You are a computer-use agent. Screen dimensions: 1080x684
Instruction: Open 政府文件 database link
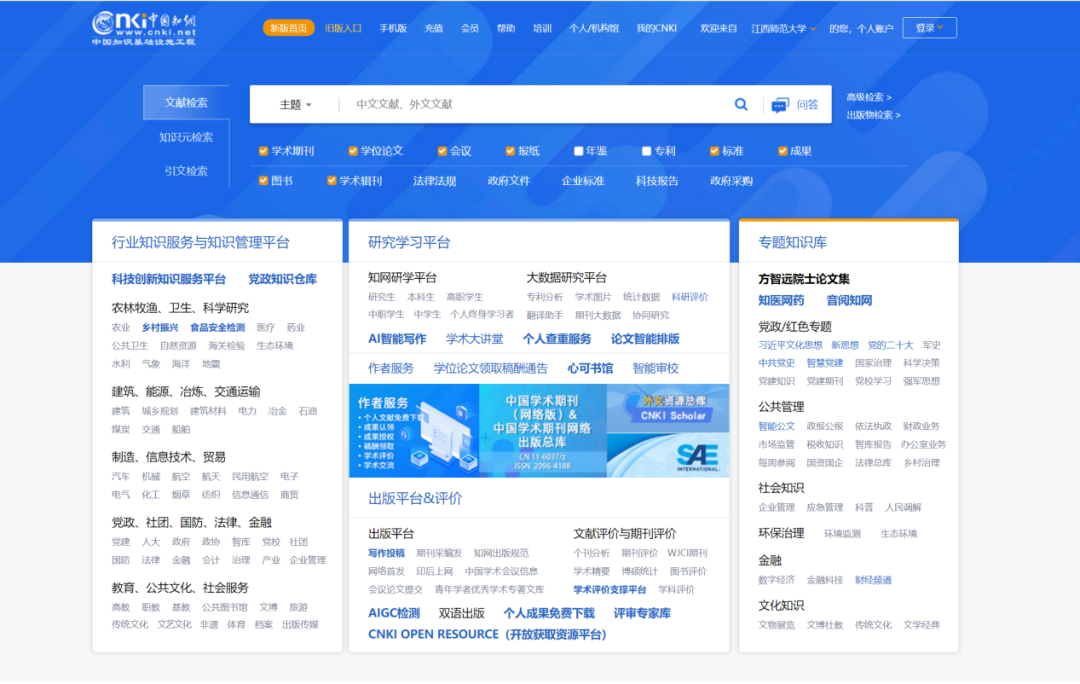(509, 181)
